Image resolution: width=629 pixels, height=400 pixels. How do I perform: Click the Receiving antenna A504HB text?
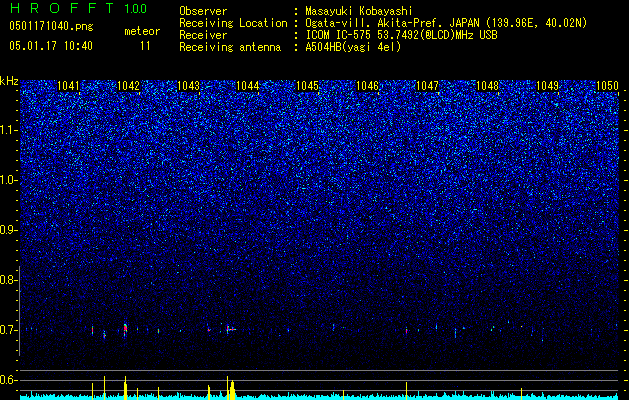click(x=353, y=48)
